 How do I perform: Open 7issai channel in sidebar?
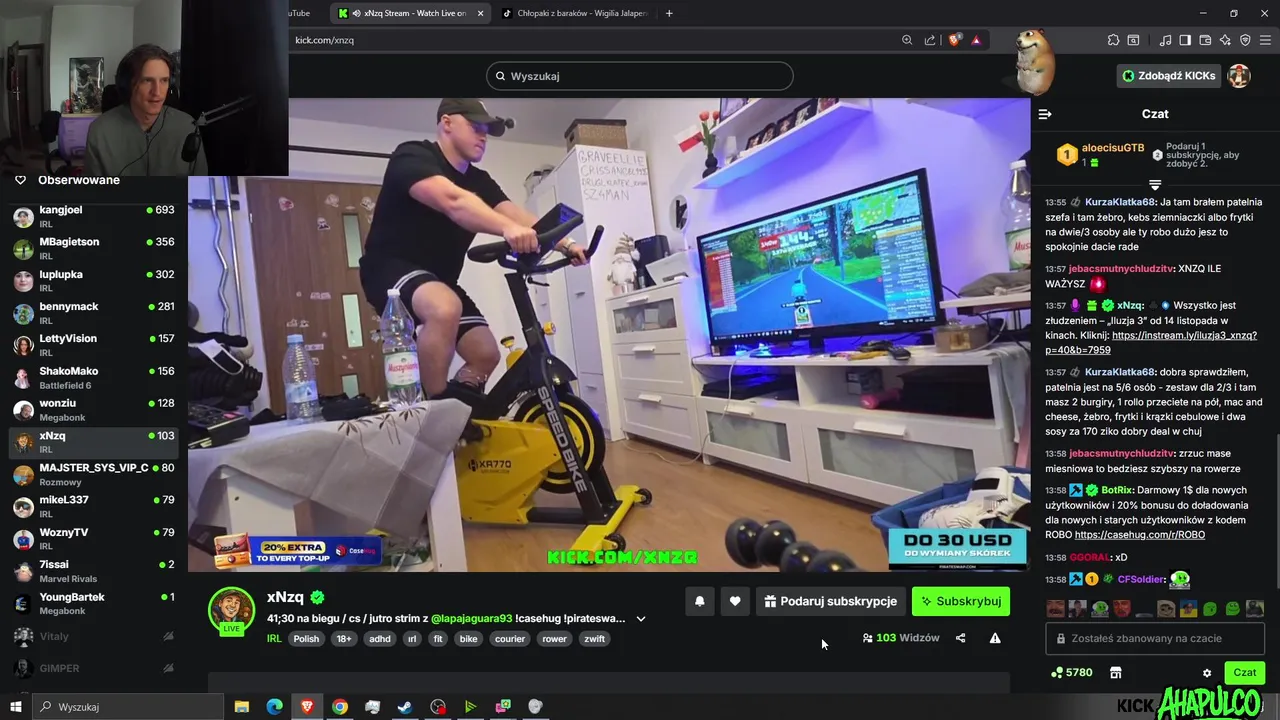[x=94, y=570]
